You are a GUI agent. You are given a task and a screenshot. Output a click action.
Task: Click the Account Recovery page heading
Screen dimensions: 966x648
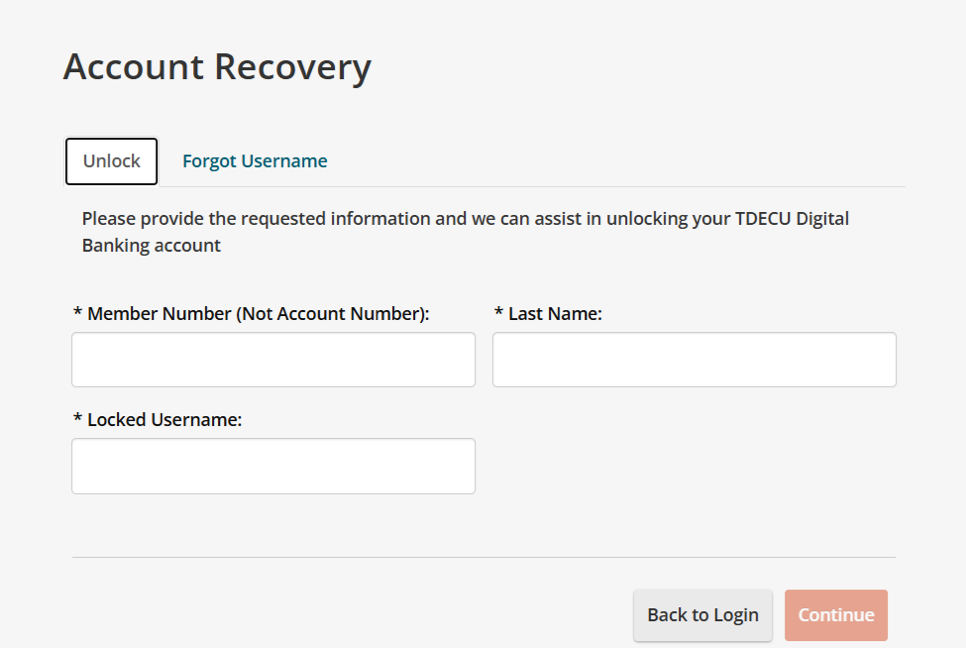pyautogui.click(x=217, y=67)
